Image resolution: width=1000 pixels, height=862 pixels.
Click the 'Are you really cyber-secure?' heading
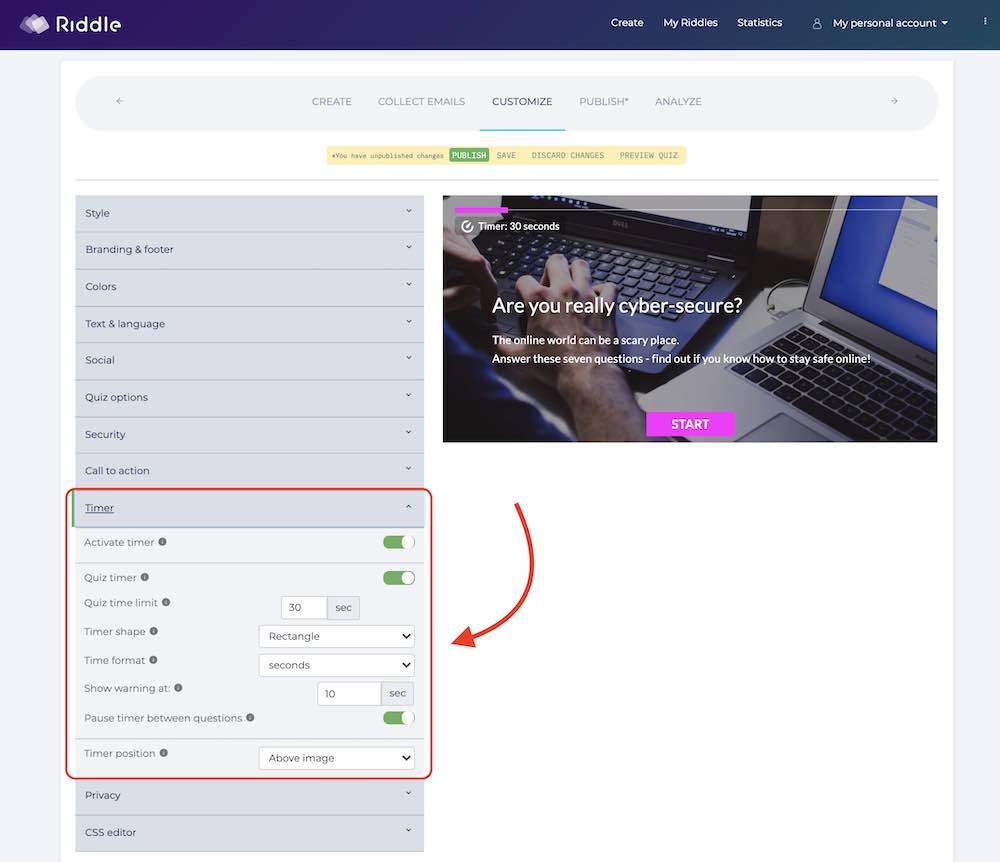tap(617, 305)
